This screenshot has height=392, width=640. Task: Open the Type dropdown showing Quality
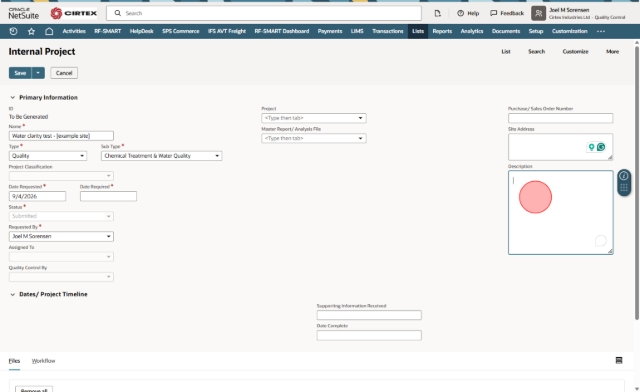pos(48,156)
